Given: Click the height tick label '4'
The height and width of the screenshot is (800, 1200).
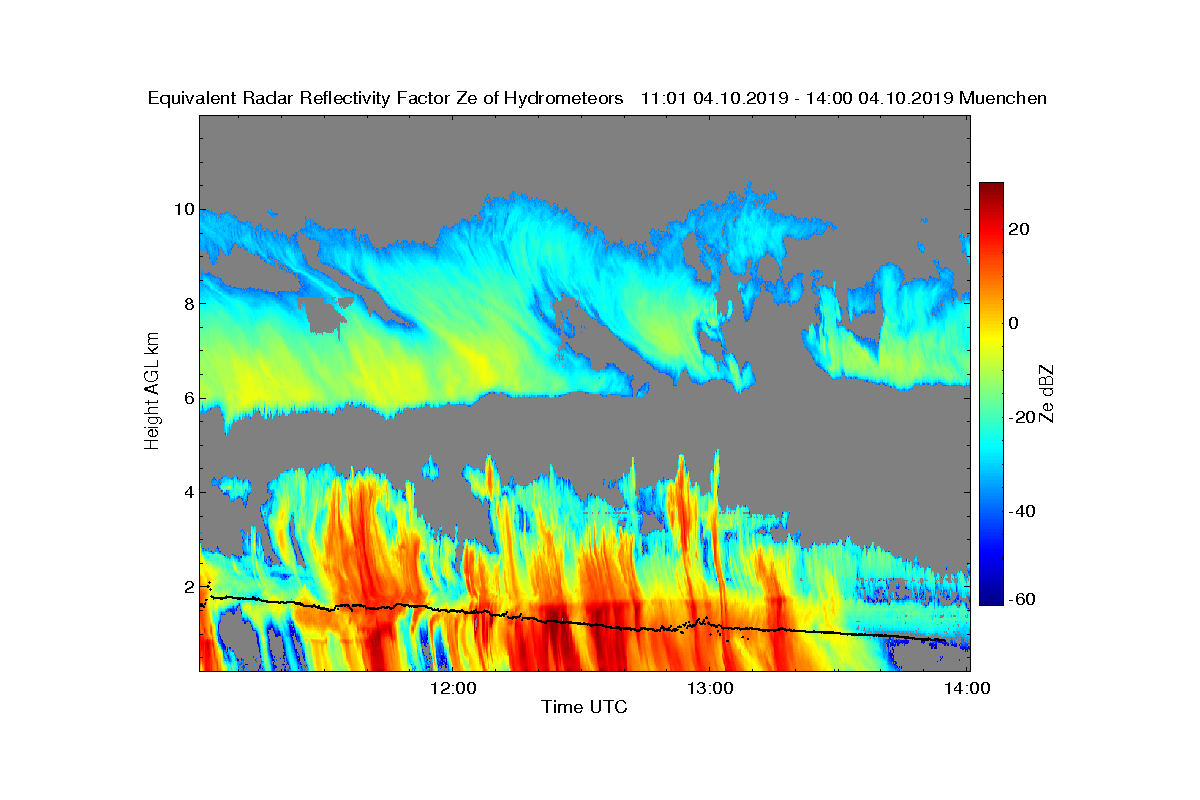Looking at the screenshot, I should tap(187, 492).
